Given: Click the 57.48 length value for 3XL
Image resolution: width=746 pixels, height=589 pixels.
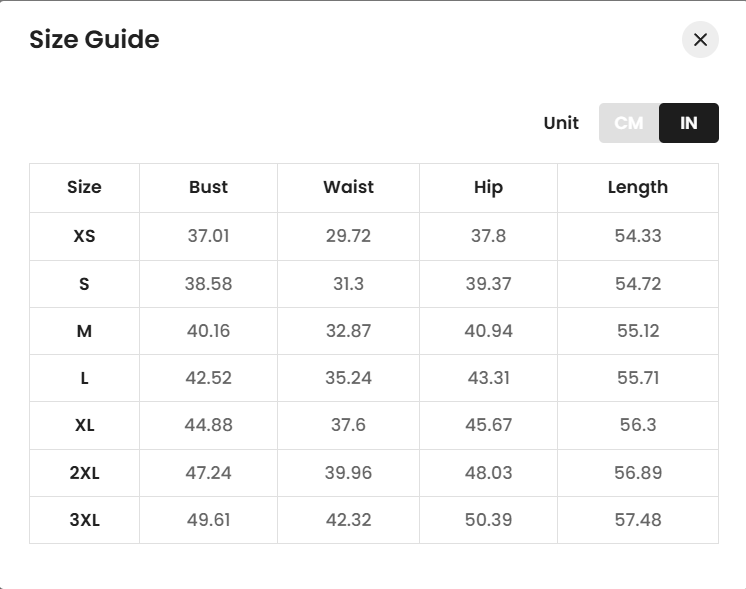Looking at the screenshot, I should tap(637, 520).
